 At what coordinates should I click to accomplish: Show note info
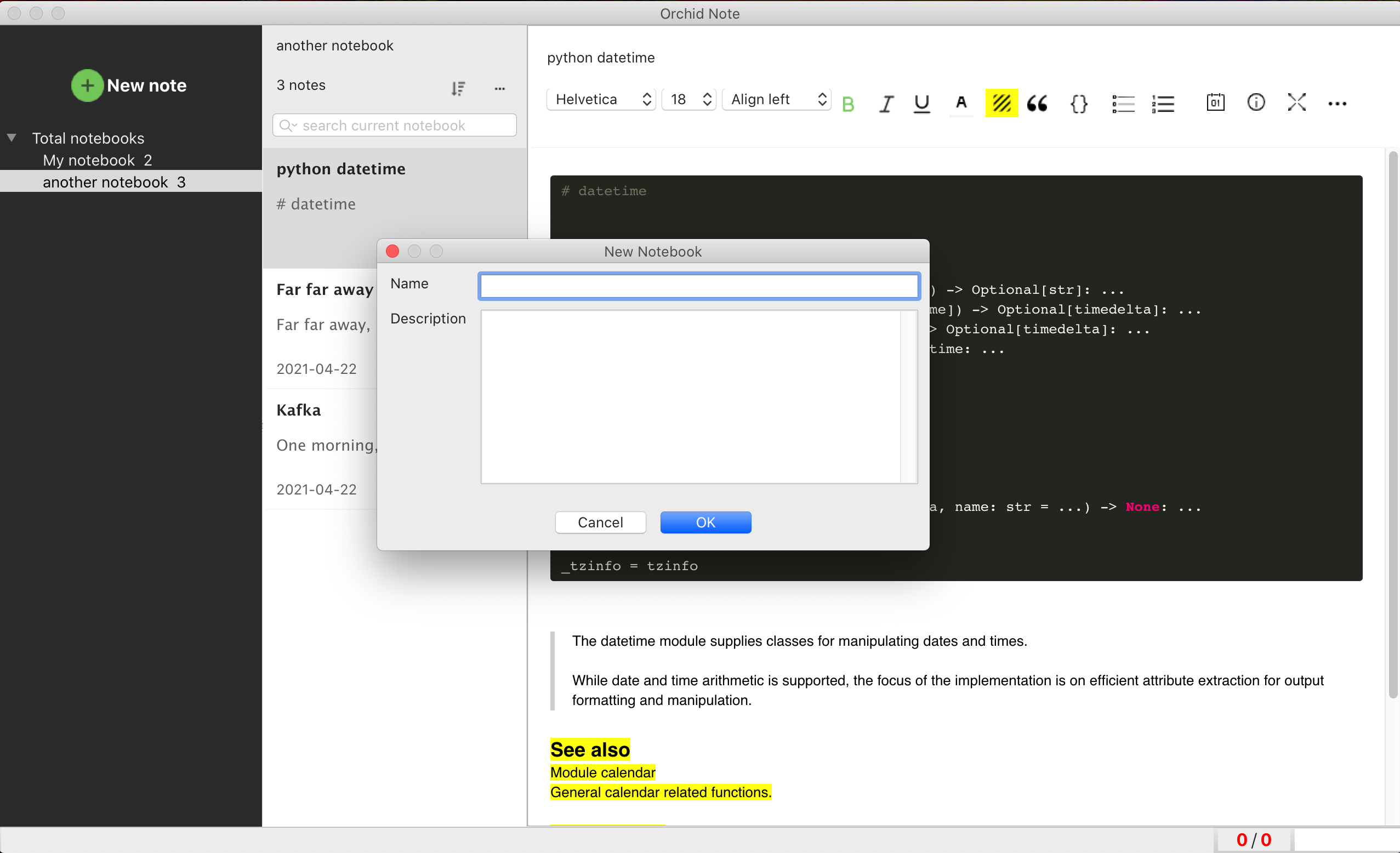1256,103
